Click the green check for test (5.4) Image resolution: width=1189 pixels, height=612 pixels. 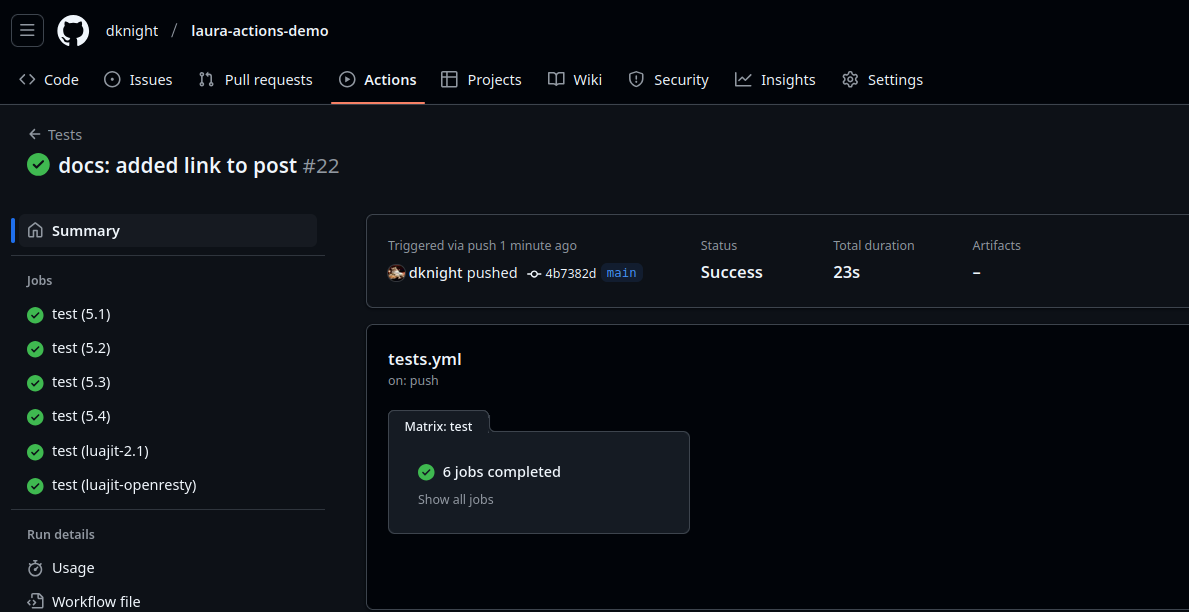(35, 417)
